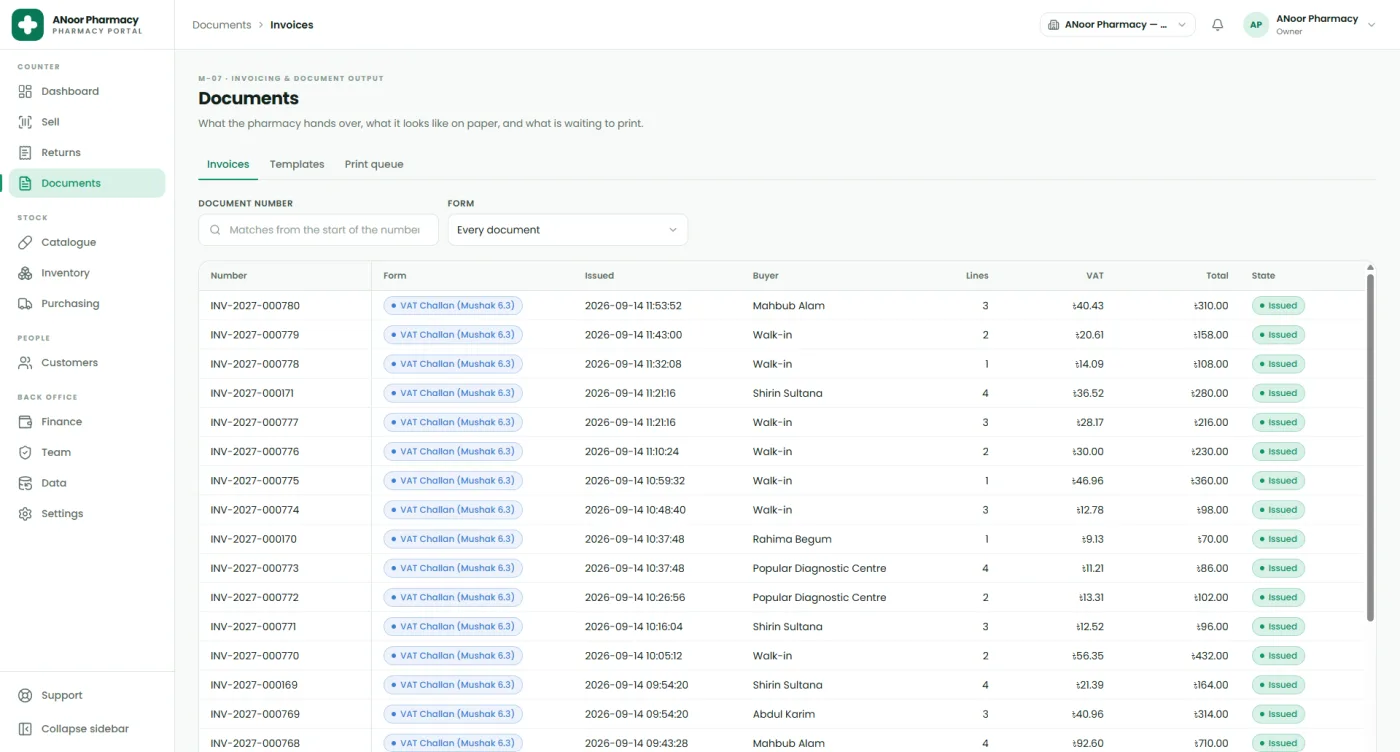1400x752 pixels.
Task: Click issued time 2026-09-14 10:16:04
Action: click(634, 627)
